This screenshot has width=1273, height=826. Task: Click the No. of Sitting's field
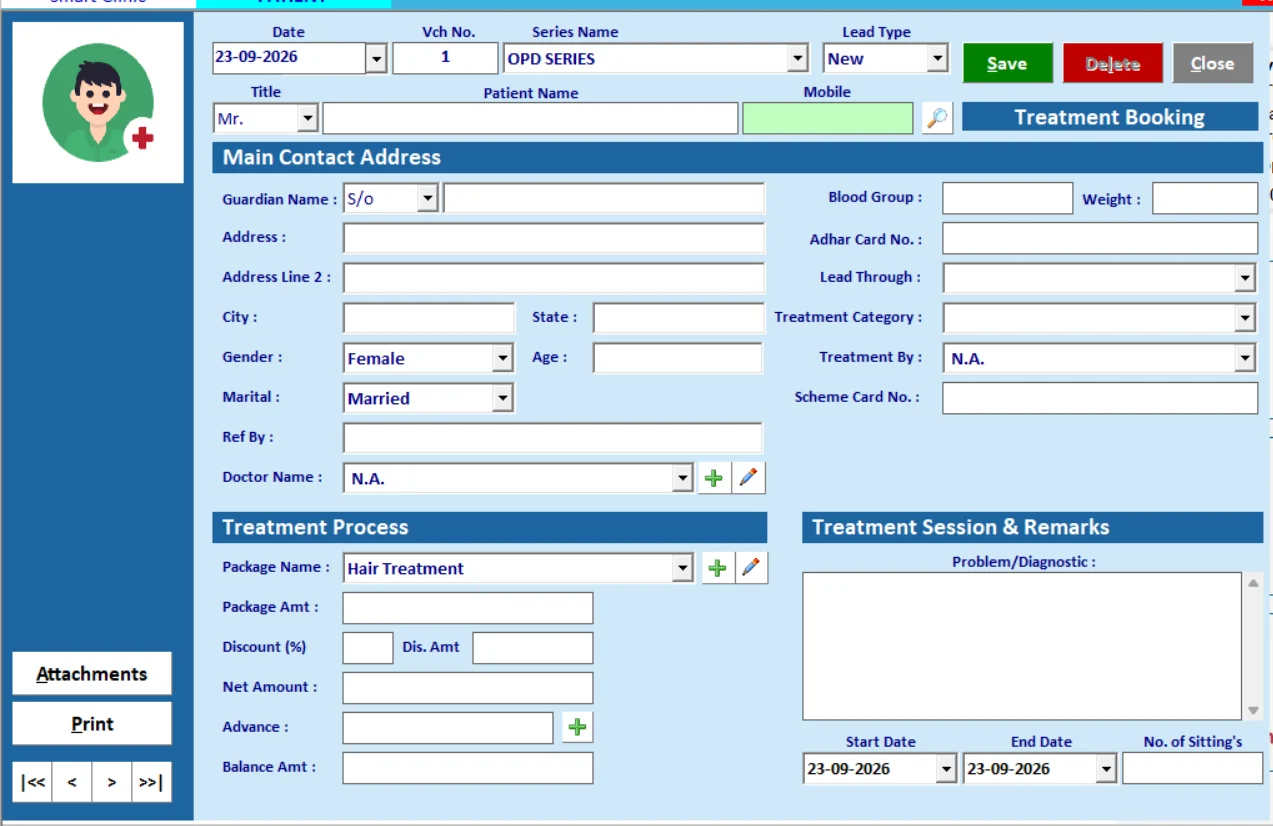coord(1193,768)
